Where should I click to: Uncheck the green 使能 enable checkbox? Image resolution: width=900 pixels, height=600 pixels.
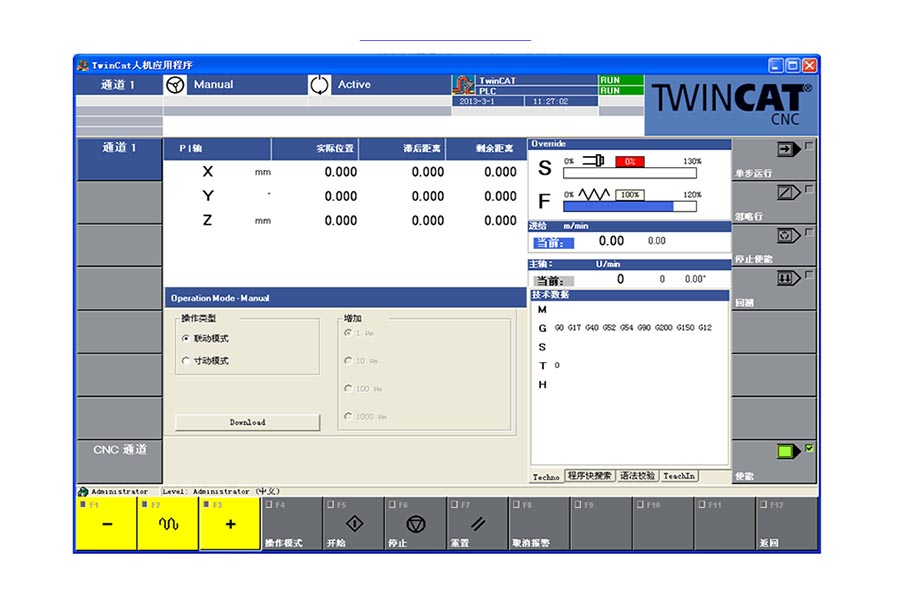809,448
